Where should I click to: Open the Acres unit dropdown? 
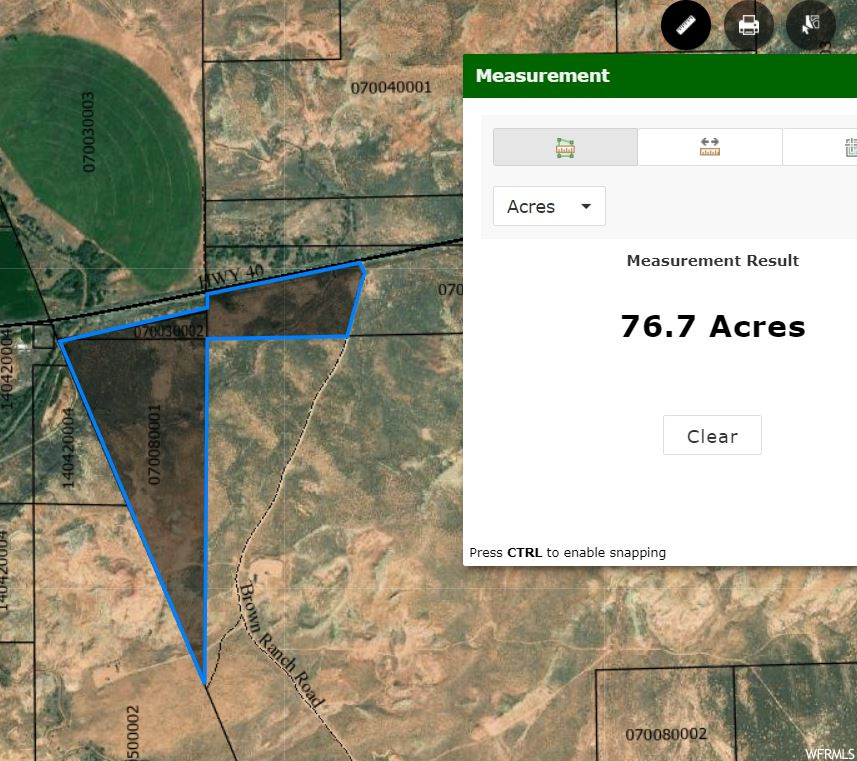point(549,206)
